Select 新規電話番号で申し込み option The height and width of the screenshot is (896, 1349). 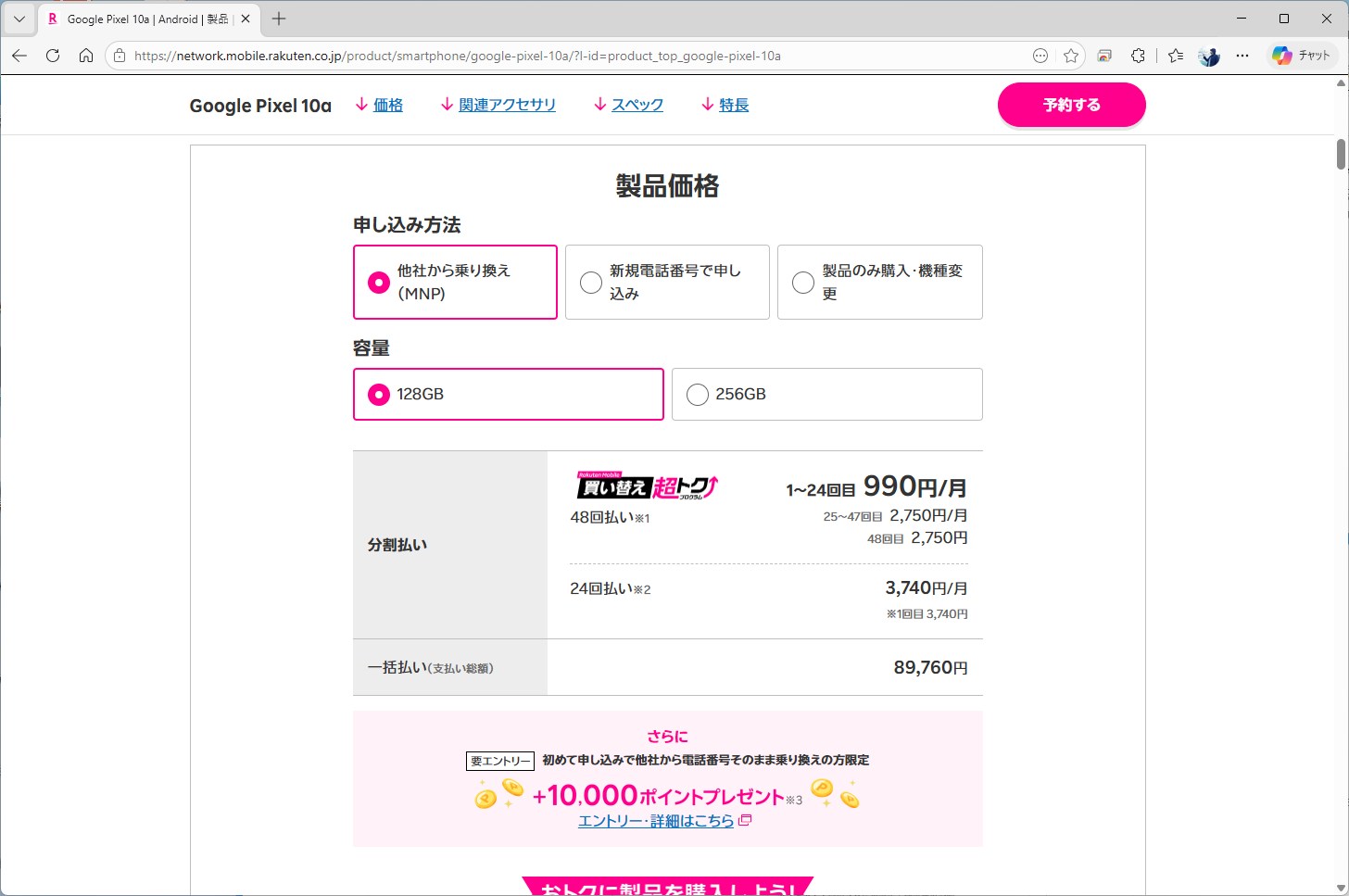pos(667,282)
